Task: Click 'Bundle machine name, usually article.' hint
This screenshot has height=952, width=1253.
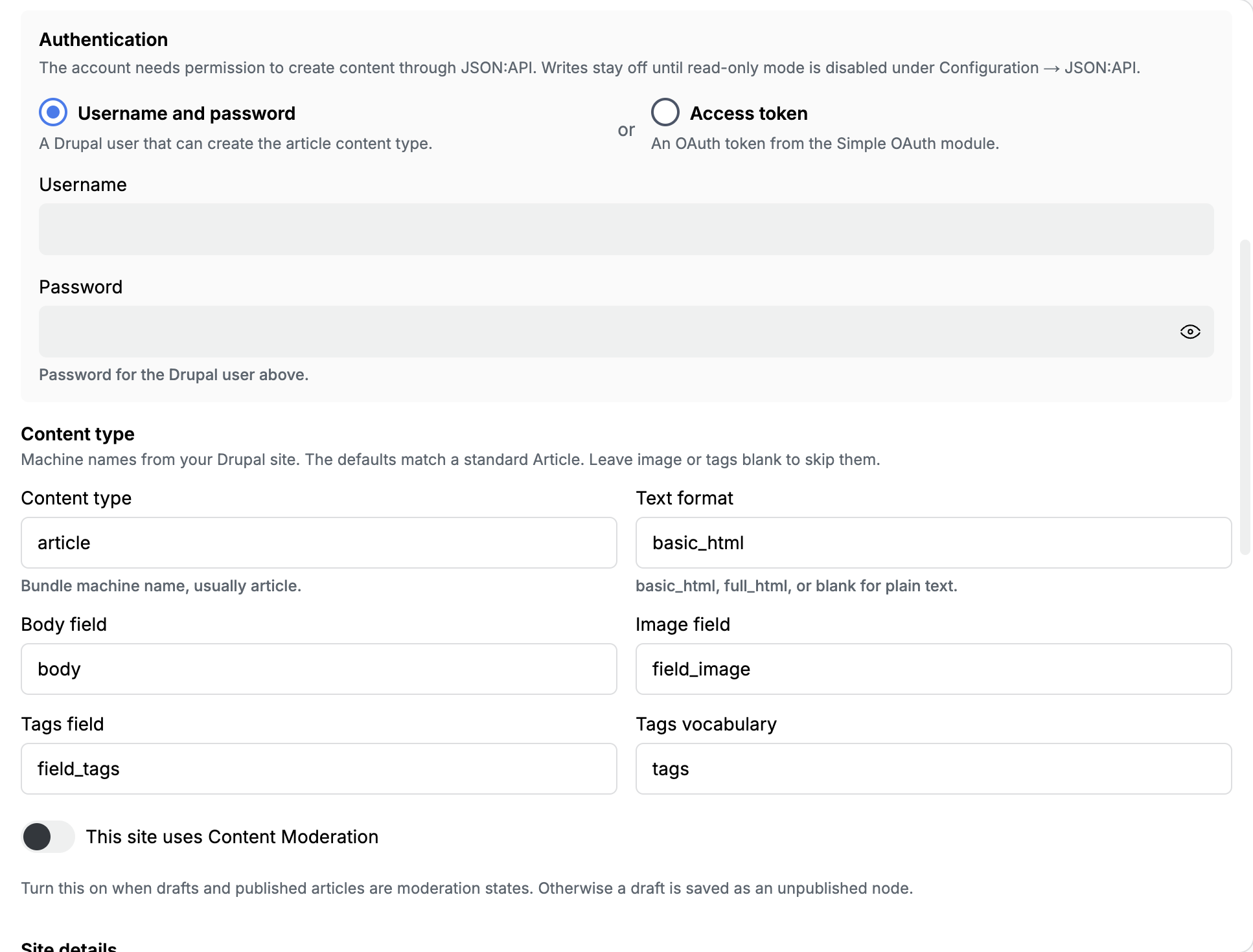Action: [161, 586]
